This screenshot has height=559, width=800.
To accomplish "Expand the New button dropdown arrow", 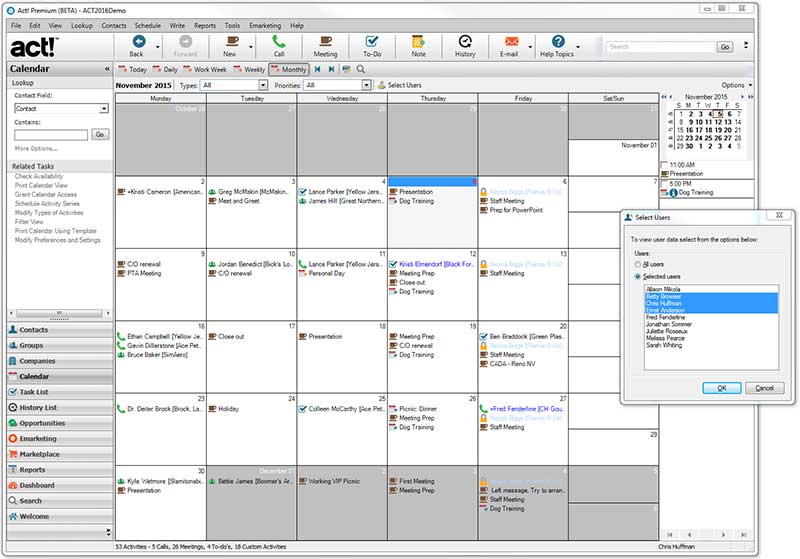I will [251, 47].
